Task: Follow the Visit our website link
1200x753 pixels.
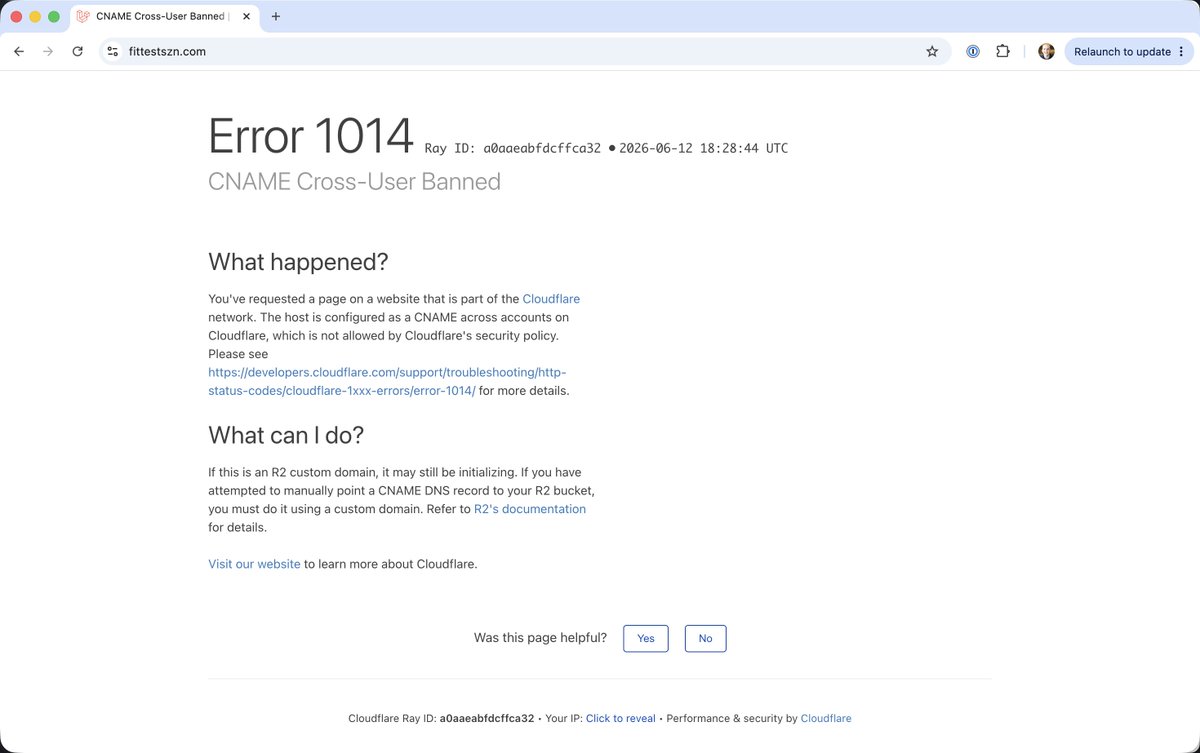Action: (x=254, y=564)
